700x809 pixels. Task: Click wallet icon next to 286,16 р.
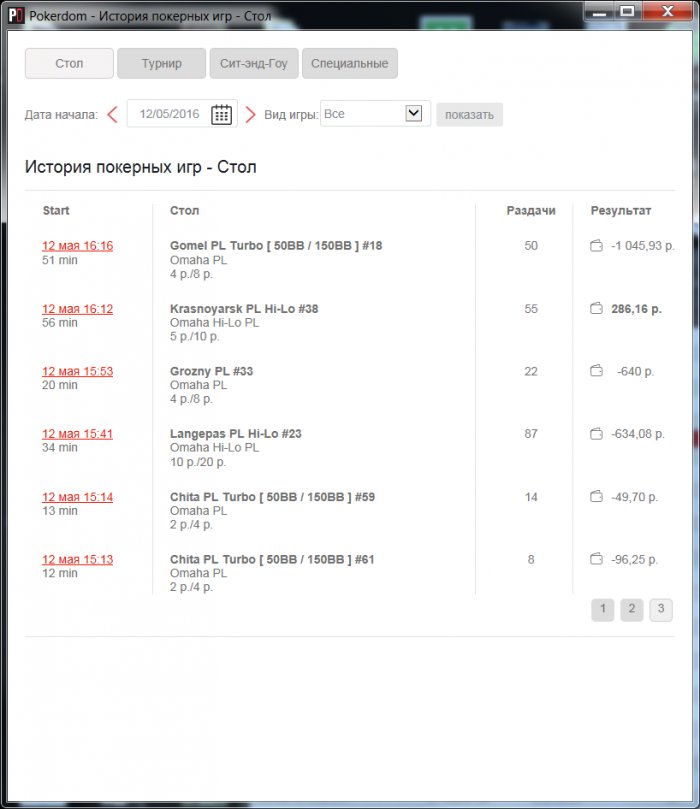click(596, 309)
